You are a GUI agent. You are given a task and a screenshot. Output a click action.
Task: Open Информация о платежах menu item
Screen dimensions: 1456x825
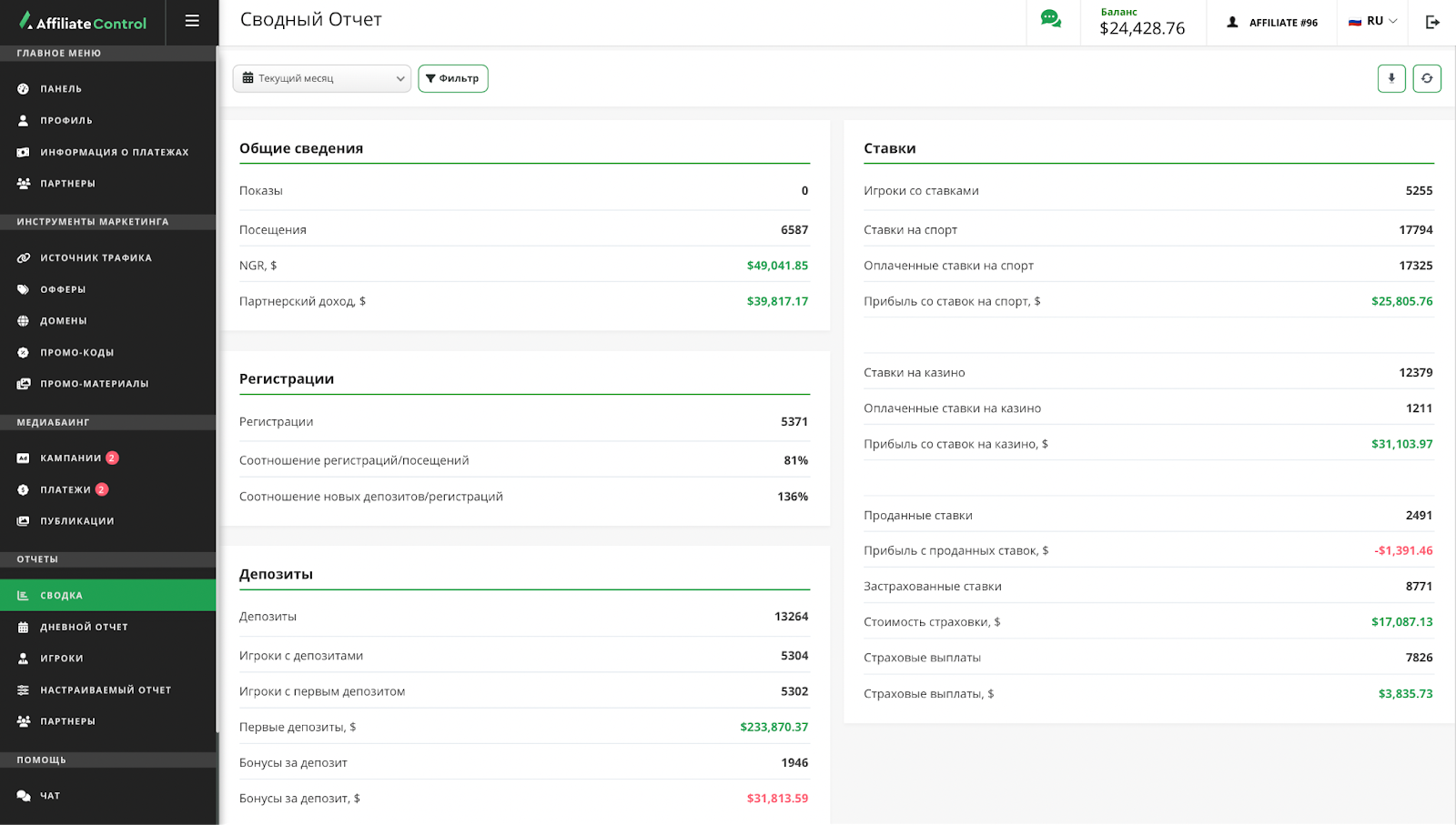[x=114, y=152]
